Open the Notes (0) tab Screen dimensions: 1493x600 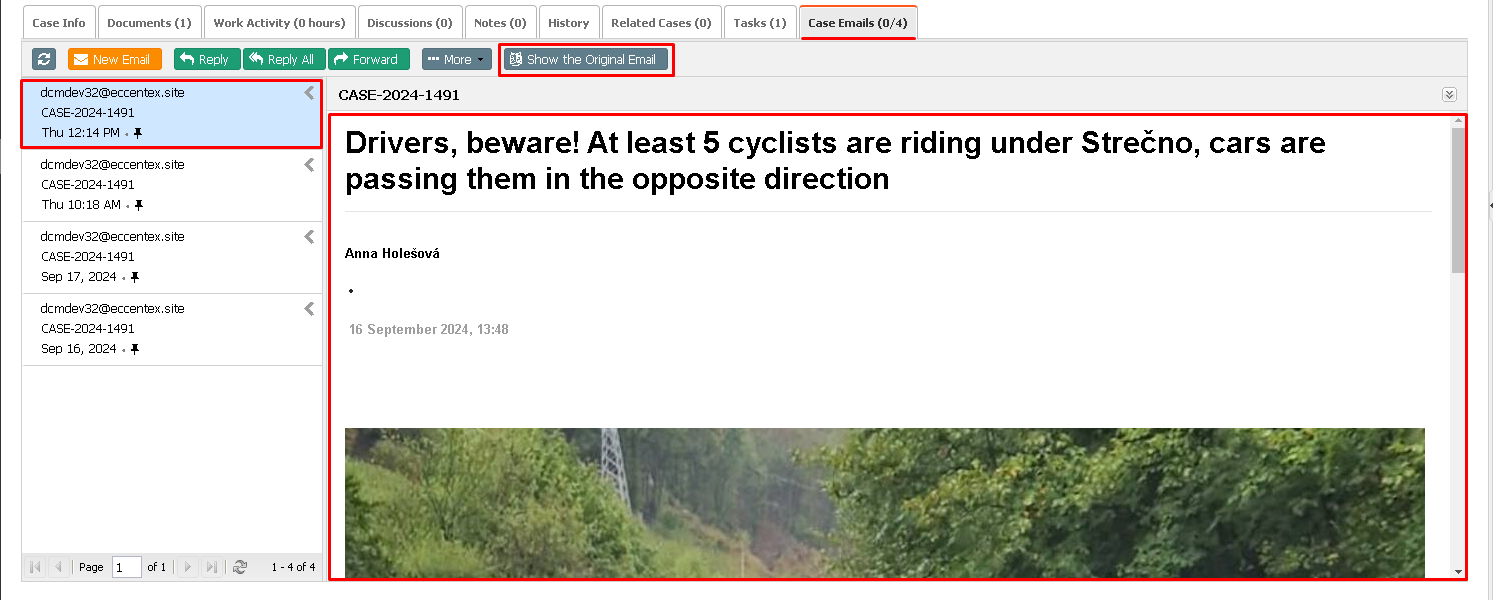click(500, 22)
